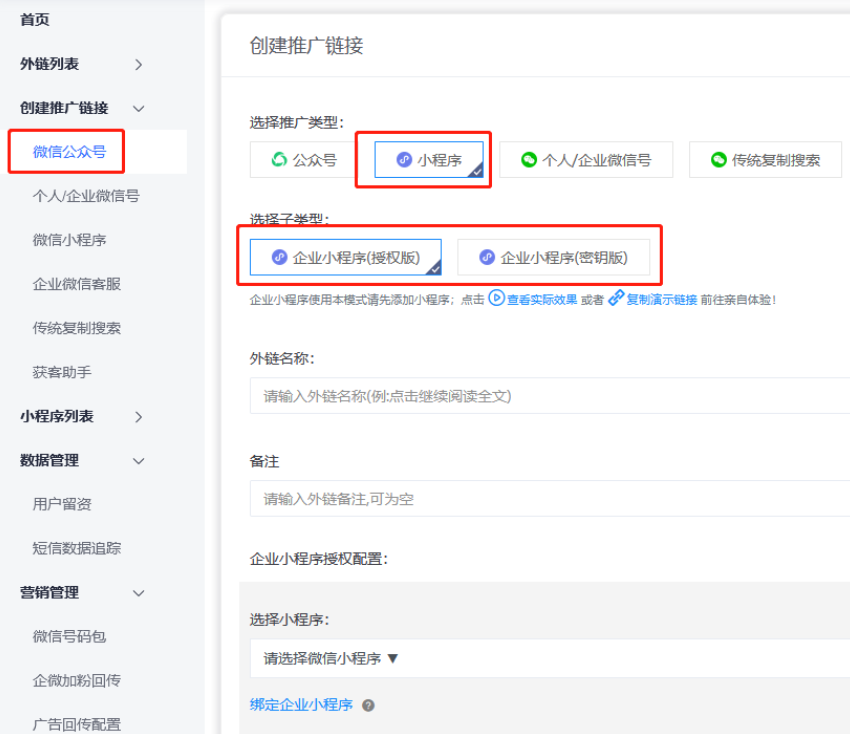850x734 pixels.
Task: Open 获客助手 sidebar item
Action: point(62,372)
